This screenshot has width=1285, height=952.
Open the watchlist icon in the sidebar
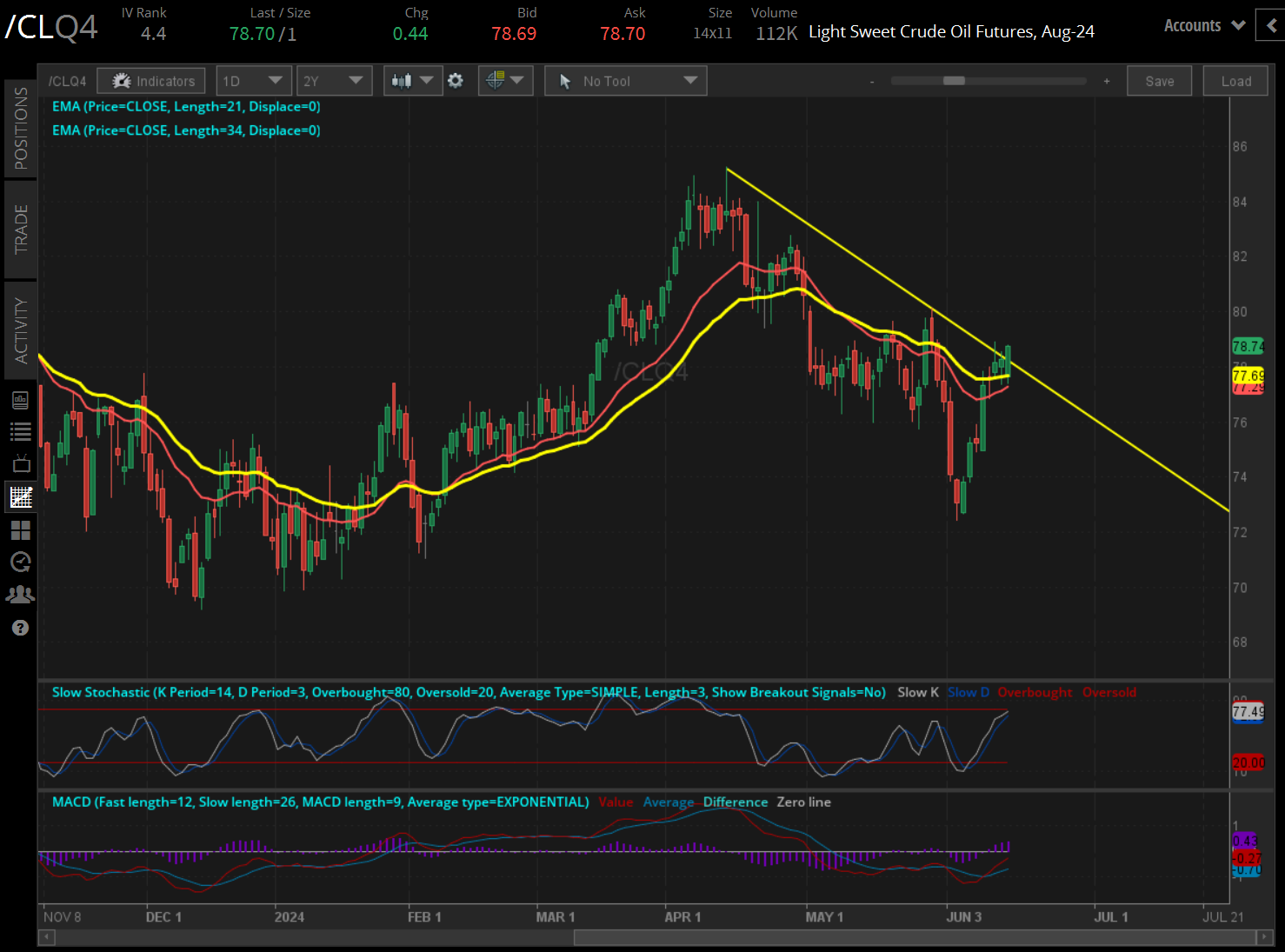click(21, 431)
